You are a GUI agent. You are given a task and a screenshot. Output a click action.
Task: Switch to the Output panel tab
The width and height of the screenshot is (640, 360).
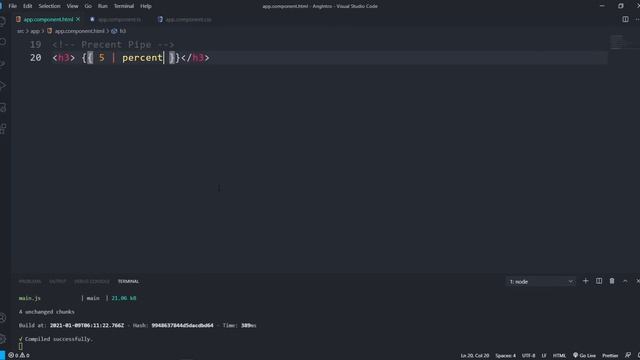tap(58, 282)
